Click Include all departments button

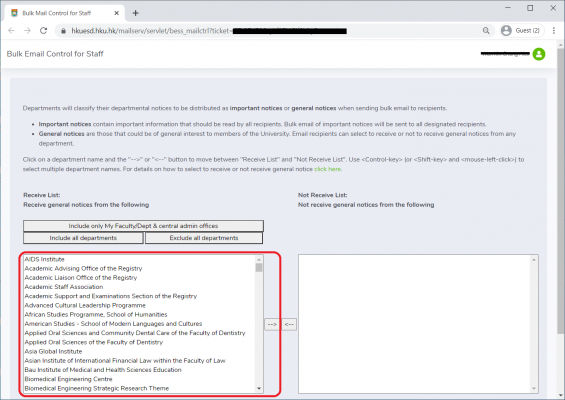(83, 238)
